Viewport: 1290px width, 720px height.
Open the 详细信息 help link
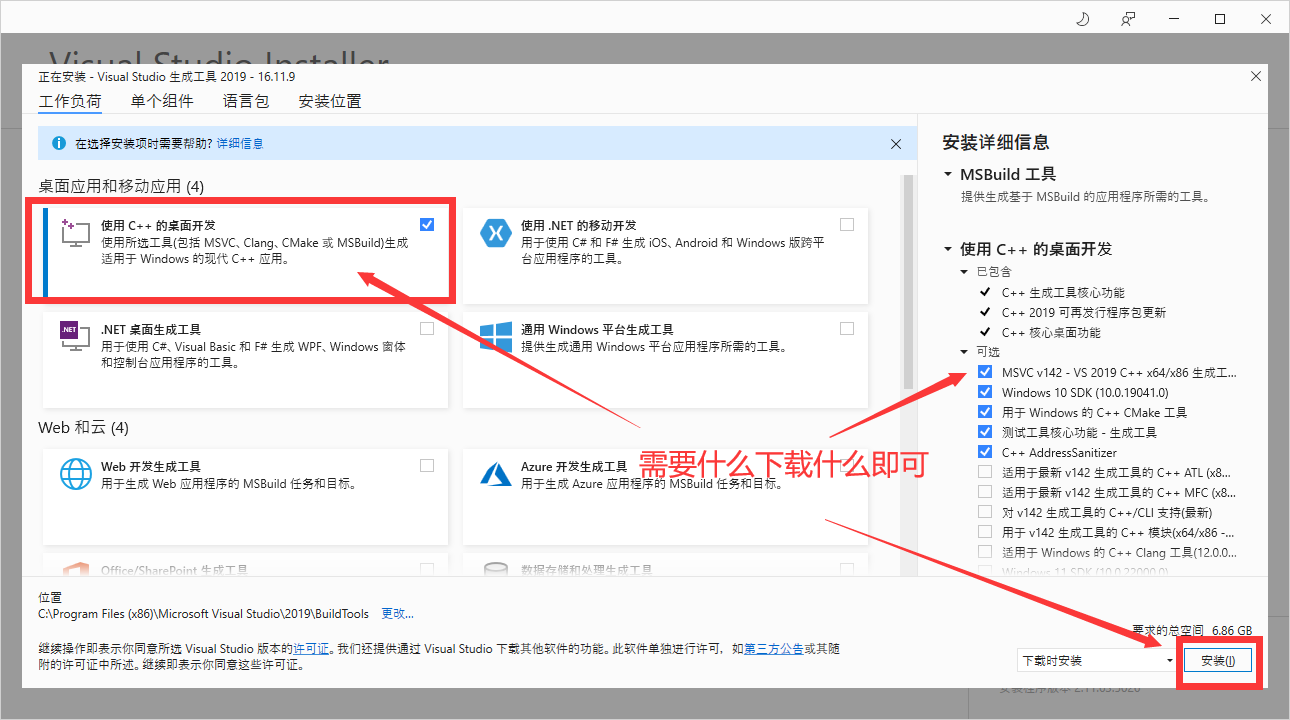240,144
